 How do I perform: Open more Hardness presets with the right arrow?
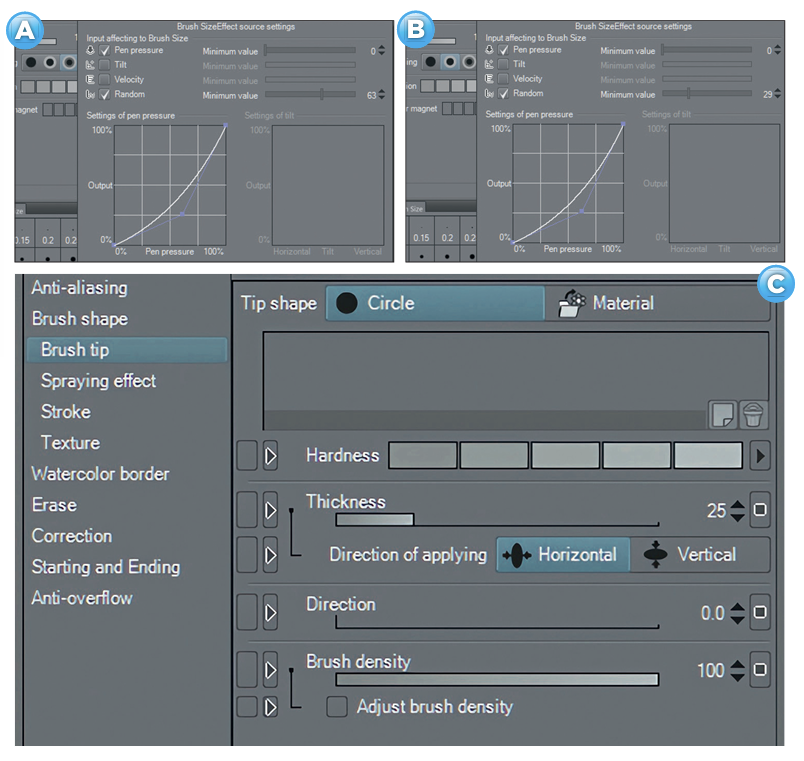[x=759, y=455]
